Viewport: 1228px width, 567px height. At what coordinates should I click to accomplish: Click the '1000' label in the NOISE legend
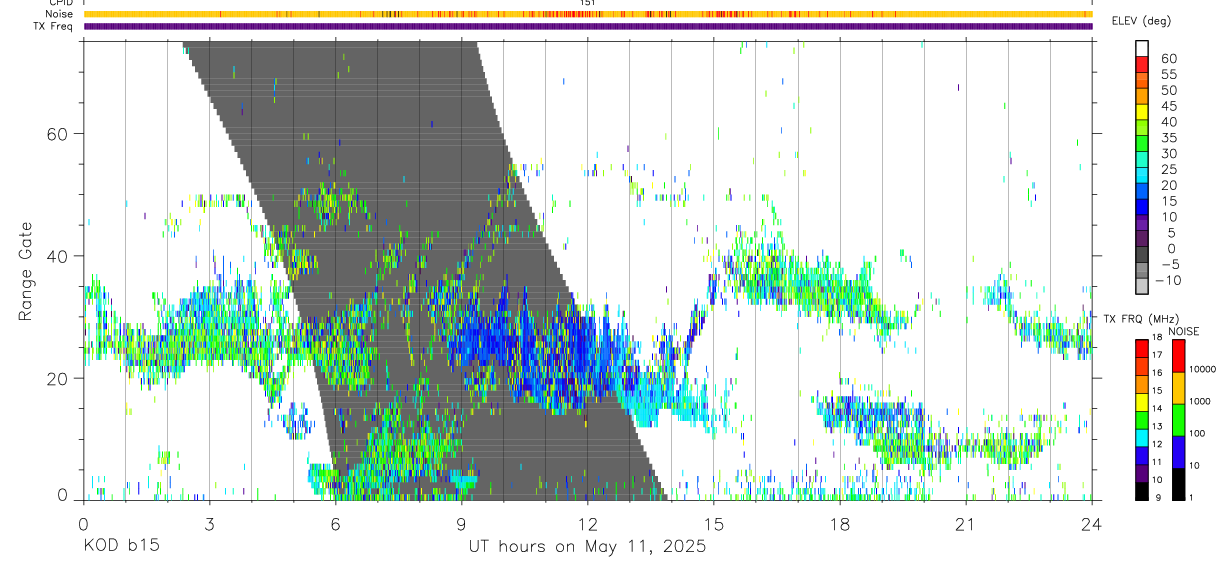1199,402
